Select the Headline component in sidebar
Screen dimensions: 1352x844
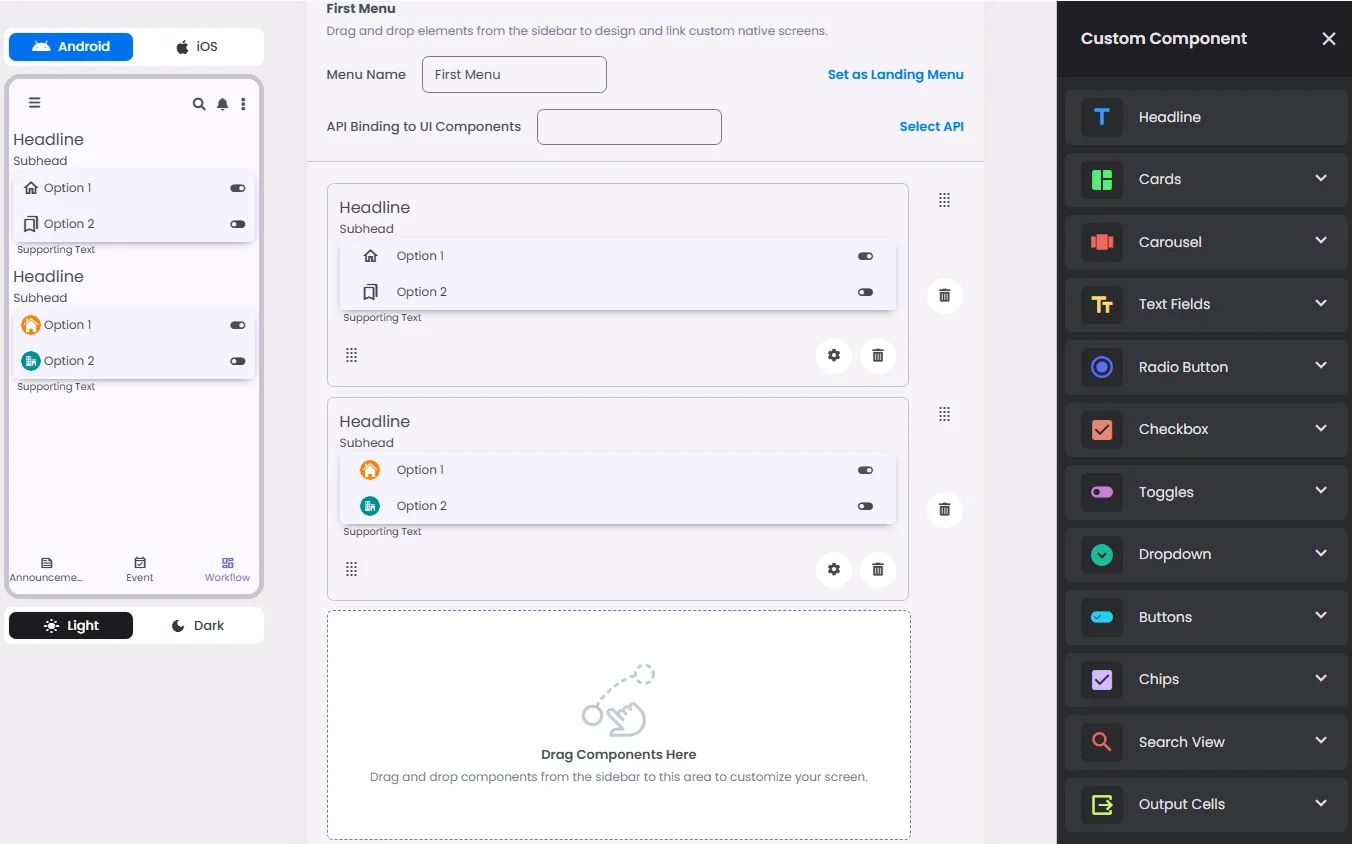pyautogui.click(x=1206, y=117)
